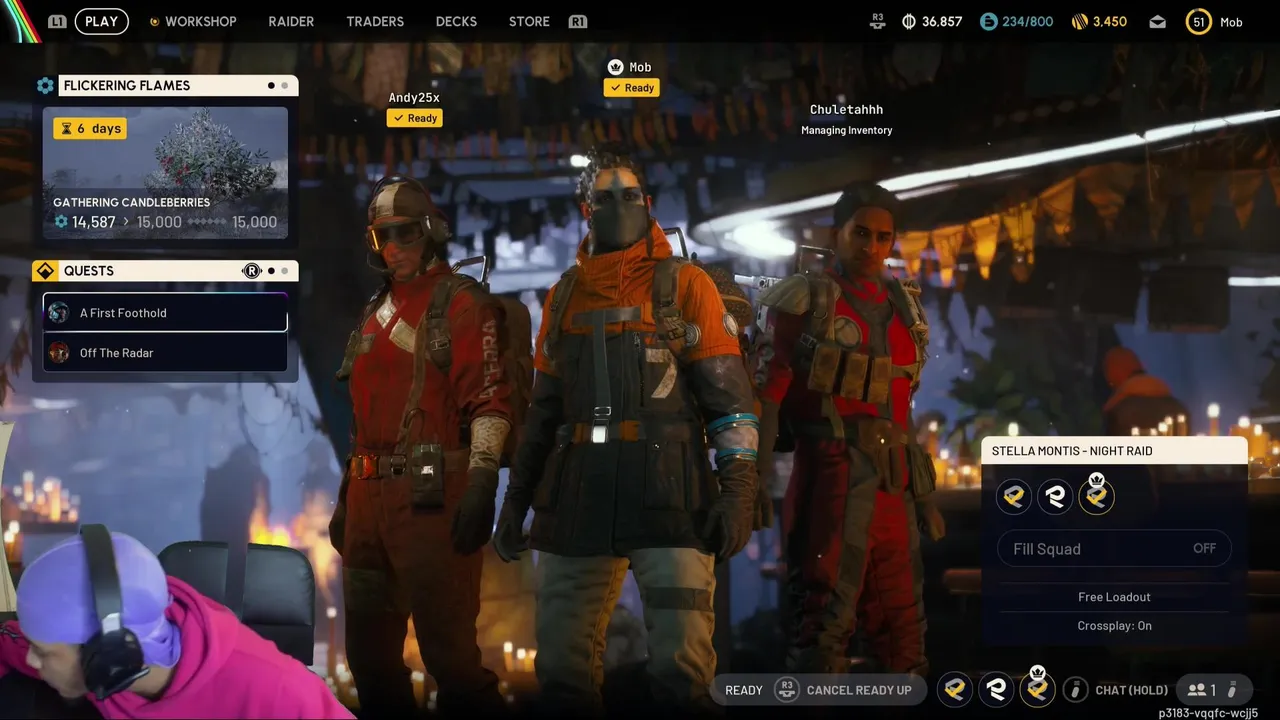Click the Ready checkmark badge under Mob

(x=632, y=88)
